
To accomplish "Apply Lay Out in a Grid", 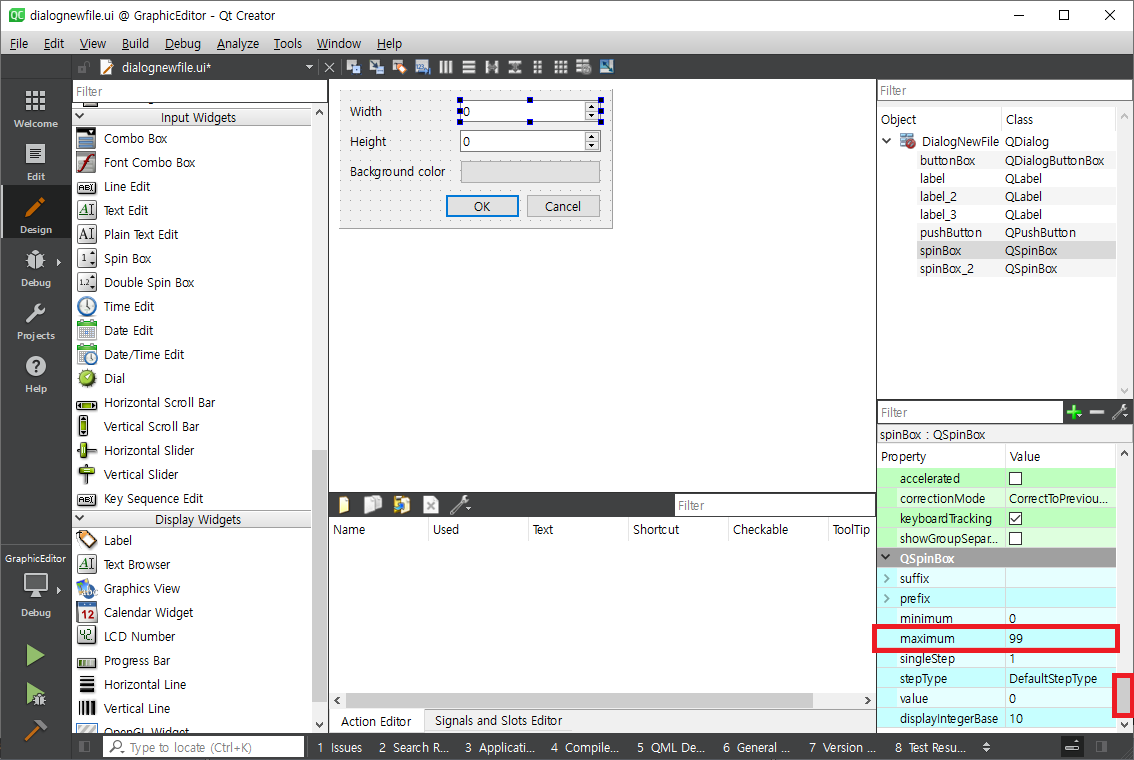I will 560,67.
